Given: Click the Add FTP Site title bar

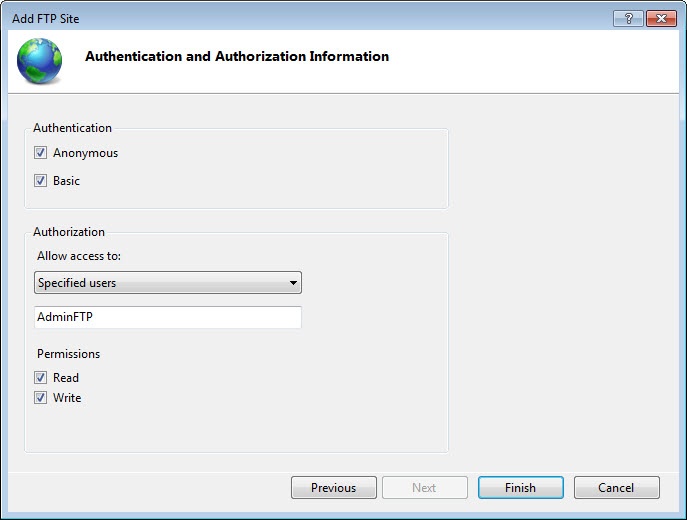Looking at the screenshot, I should click(300, 18).
